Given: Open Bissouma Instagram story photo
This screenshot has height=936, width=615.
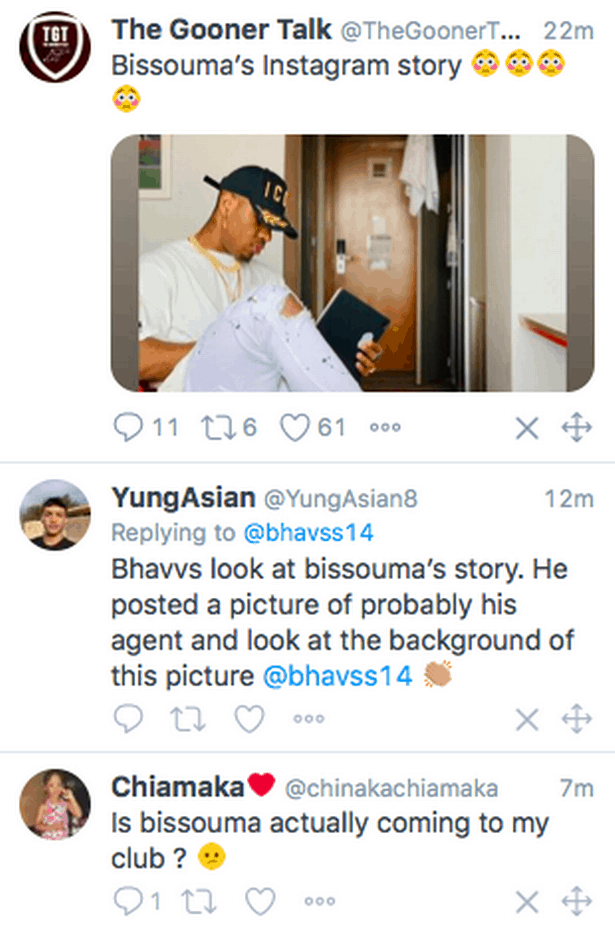Looking at the screenshot, I should pos(352,263).
